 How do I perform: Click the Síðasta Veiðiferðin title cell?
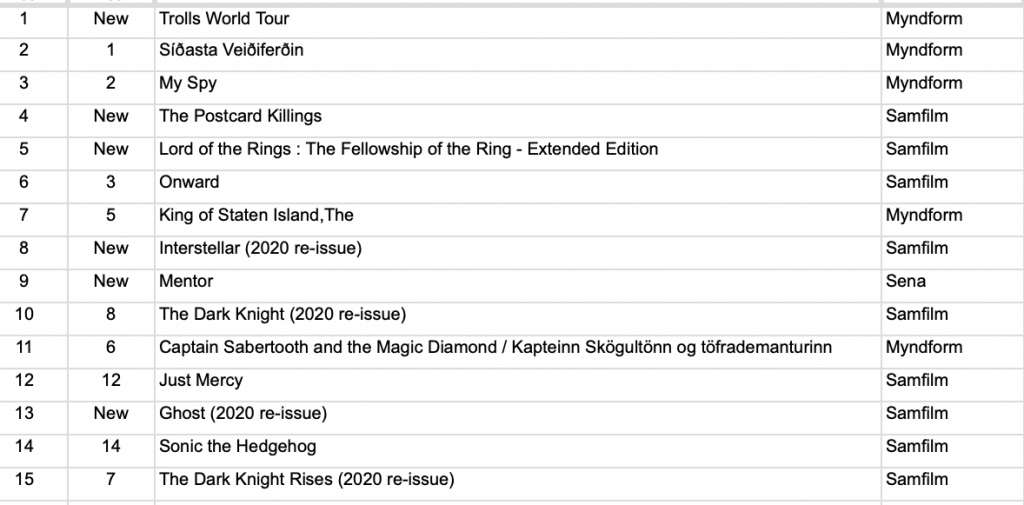[x=231, y=50]
